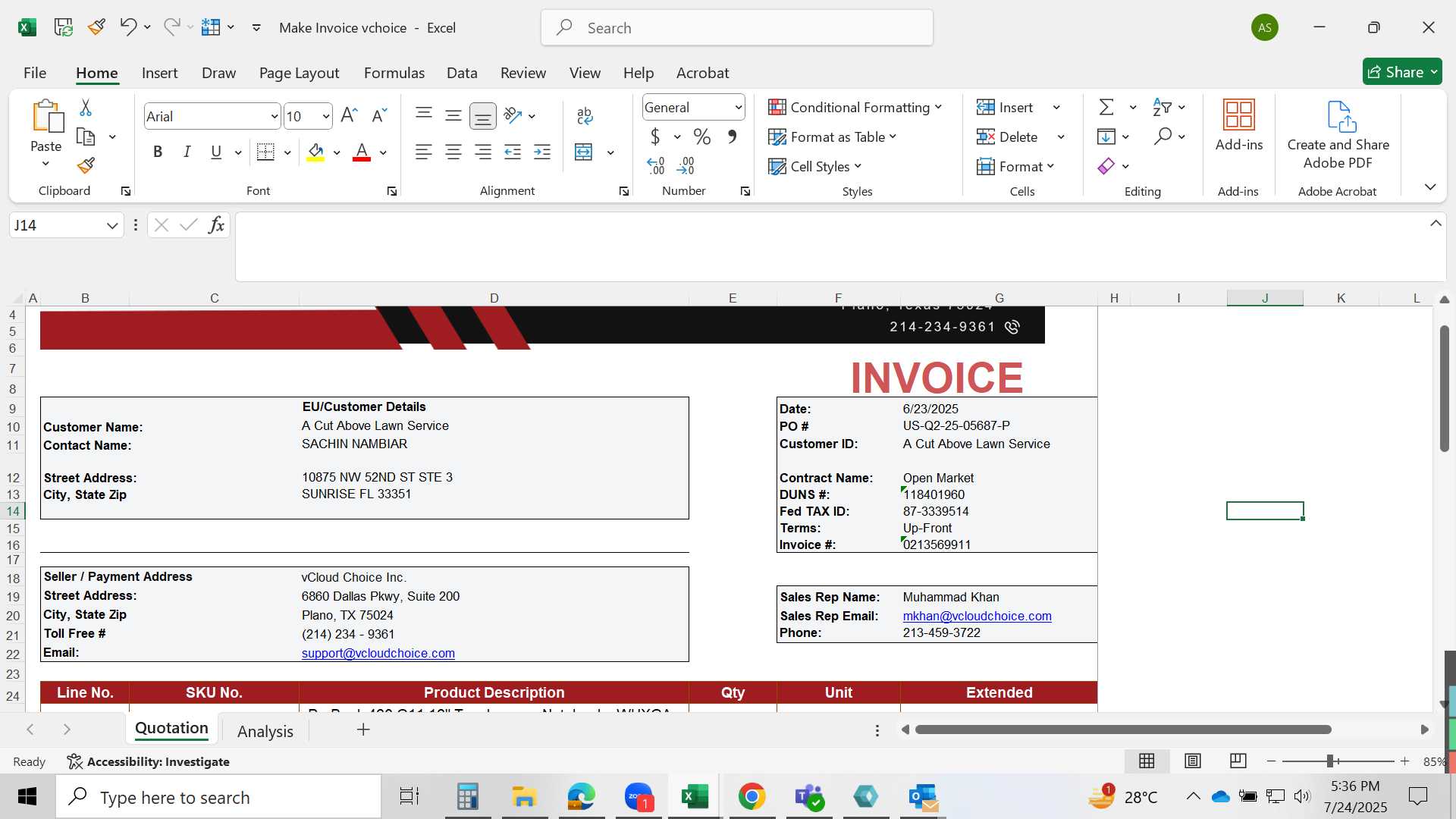Add a new sheet with plus button
Viewport: 1456px width, 819px height.
point(363,730)
